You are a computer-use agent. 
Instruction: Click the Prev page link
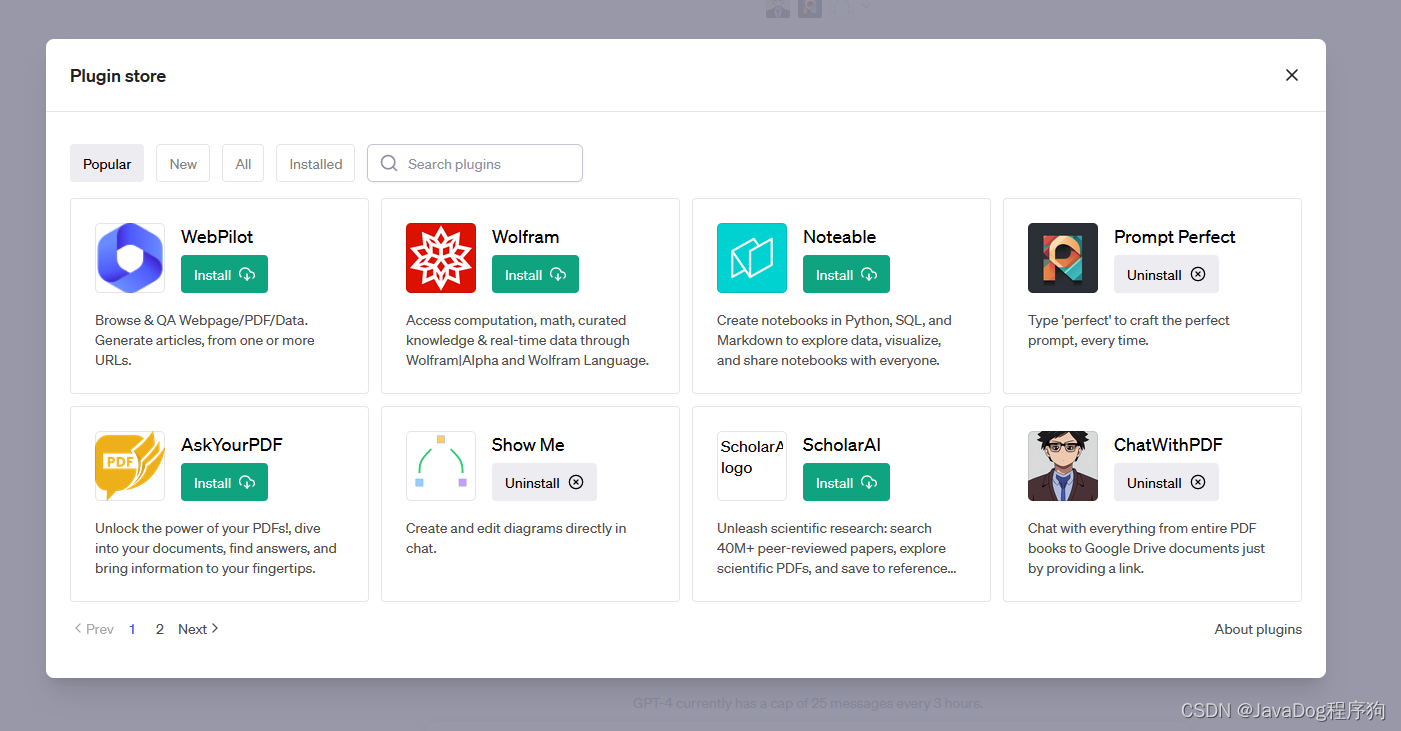94,629
